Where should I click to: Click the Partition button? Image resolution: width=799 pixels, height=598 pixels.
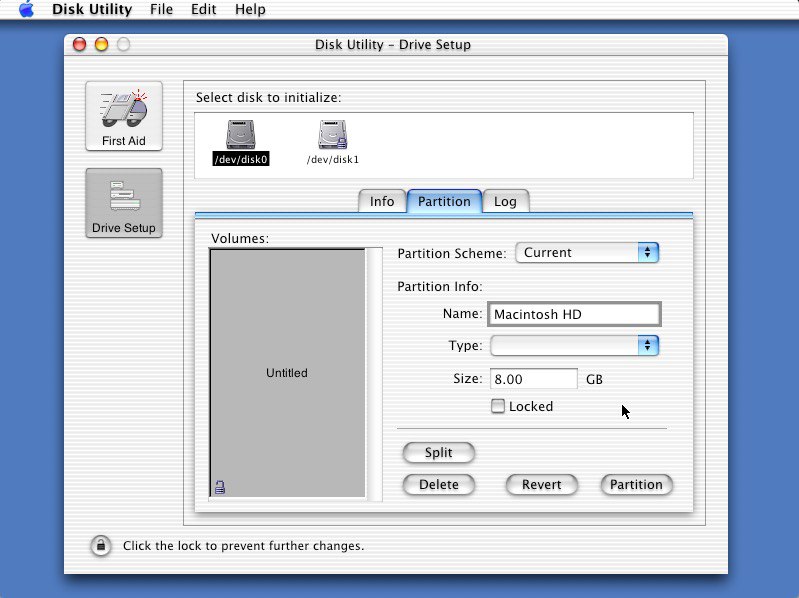636,484
